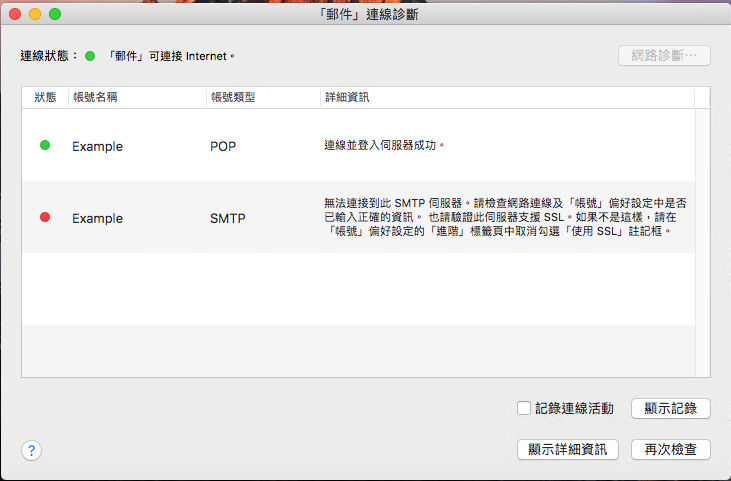Click the green connection status indicator at top
Viewport: 731px width, 481px height.
click(90, 56)
